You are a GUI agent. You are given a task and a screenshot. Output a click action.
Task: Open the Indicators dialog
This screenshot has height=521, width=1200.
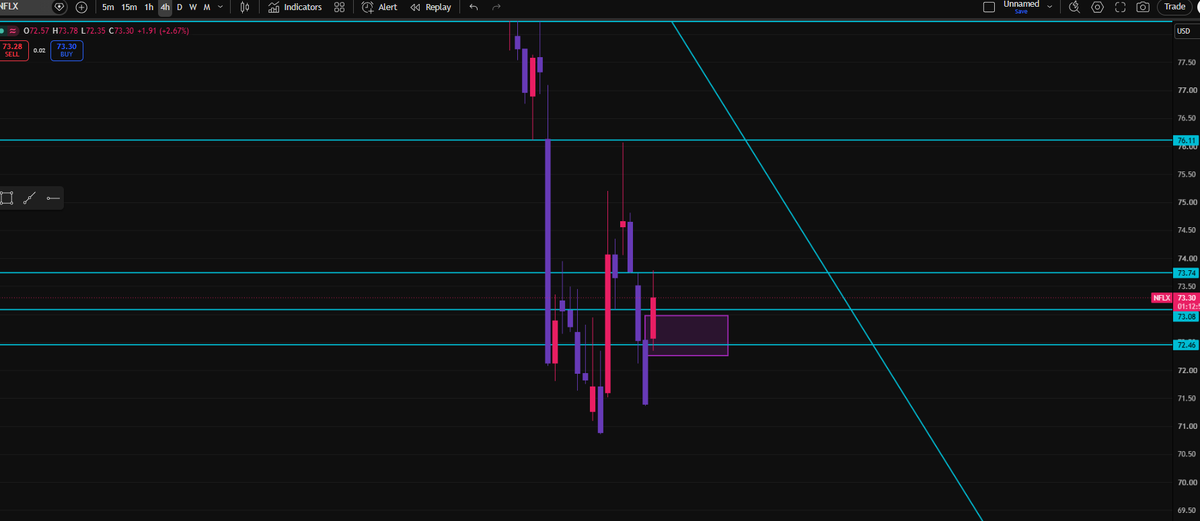[x=295, y=7]
